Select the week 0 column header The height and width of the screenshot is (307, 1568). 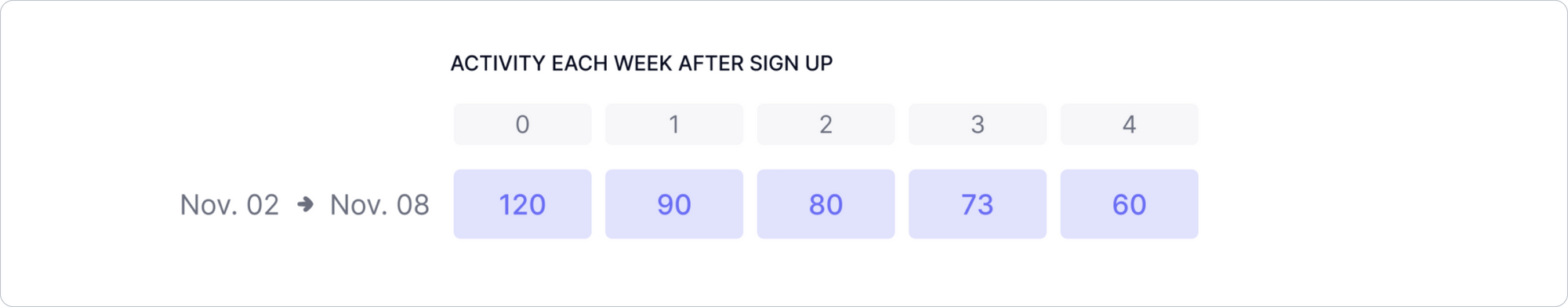click(522, 124)
